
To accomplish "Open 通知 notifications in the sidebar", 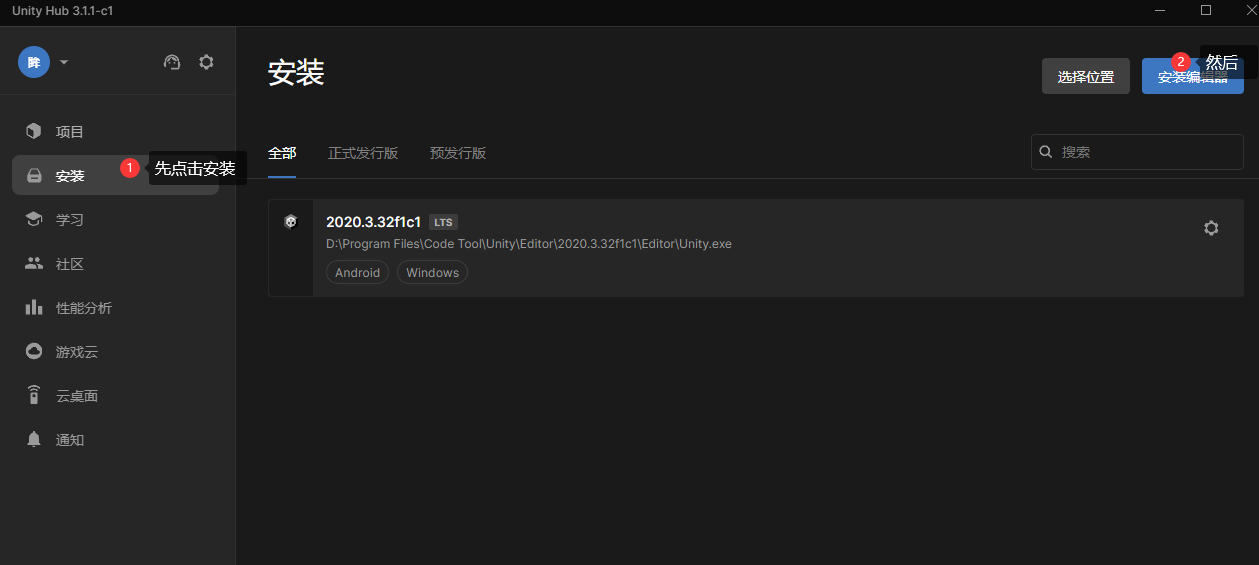I will tap(115, 439).
